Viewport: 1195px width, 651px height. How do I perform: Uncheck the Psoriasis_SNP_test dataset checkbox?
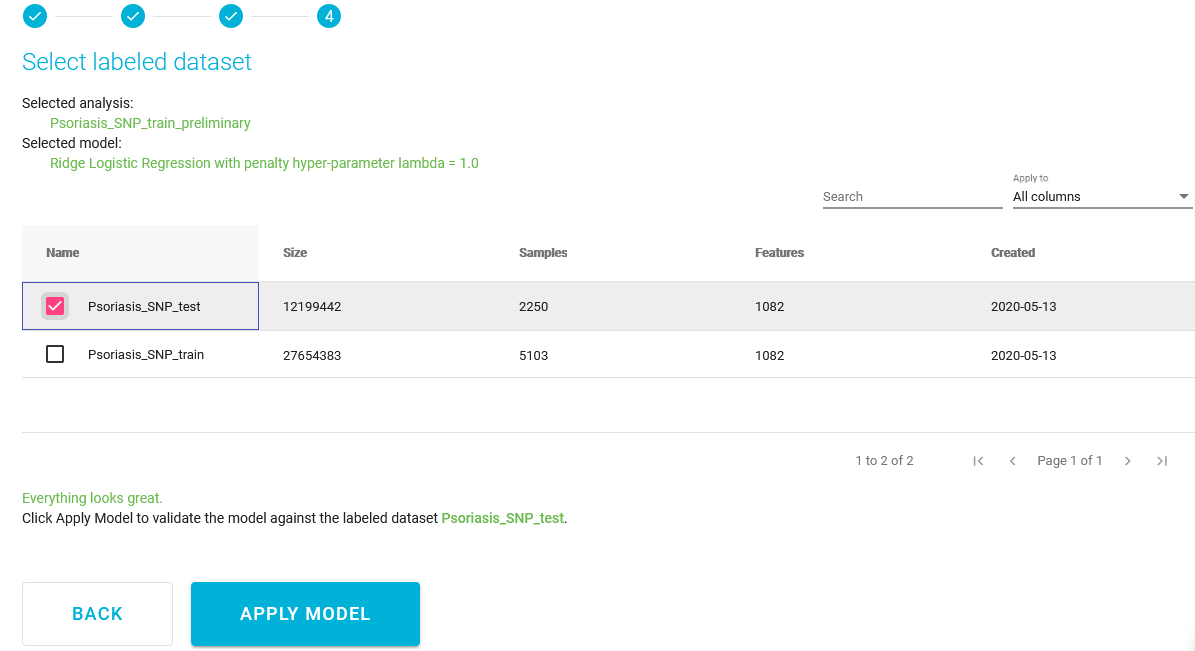pyautogui.click(x=55, y=306)
